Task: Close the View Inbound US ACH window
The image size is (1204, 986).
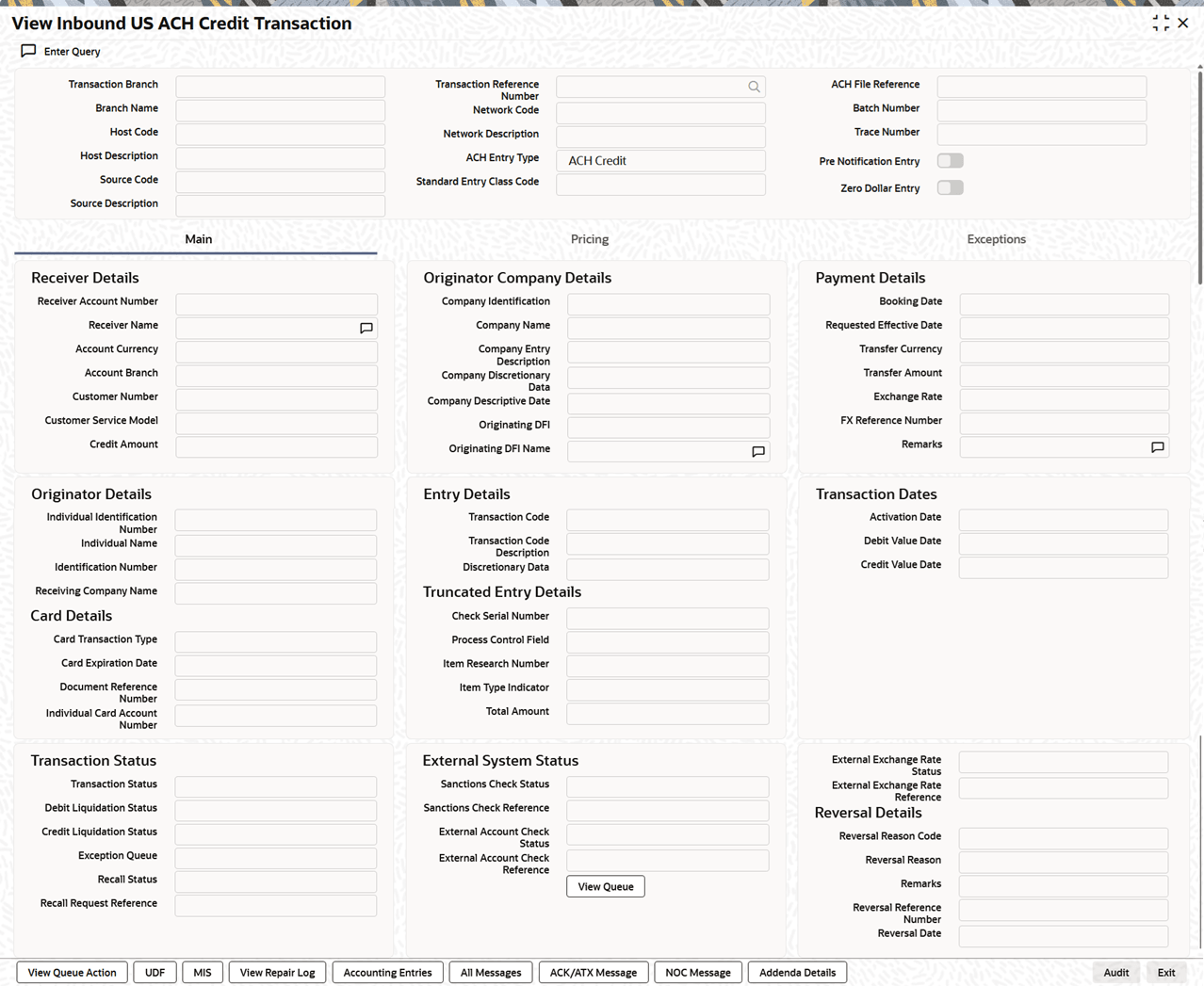Action: (x=1183, y=24)
